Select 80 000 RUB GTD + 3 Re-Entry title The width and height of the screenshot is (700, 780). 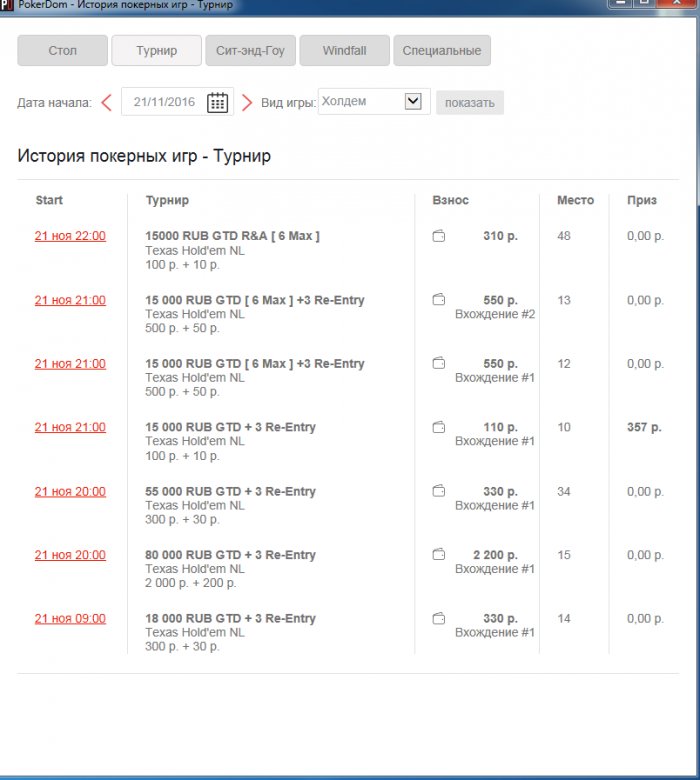230,555
